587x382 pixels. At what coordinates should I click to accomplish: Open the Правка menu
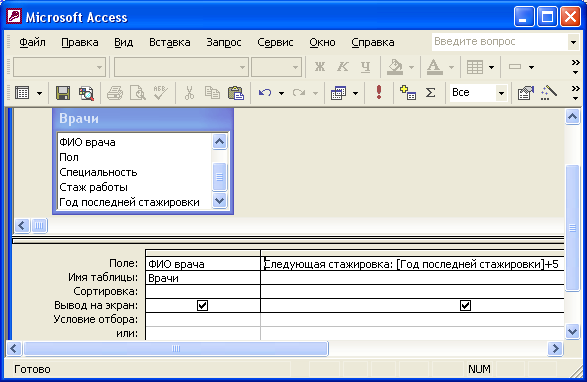click(80, 42)
